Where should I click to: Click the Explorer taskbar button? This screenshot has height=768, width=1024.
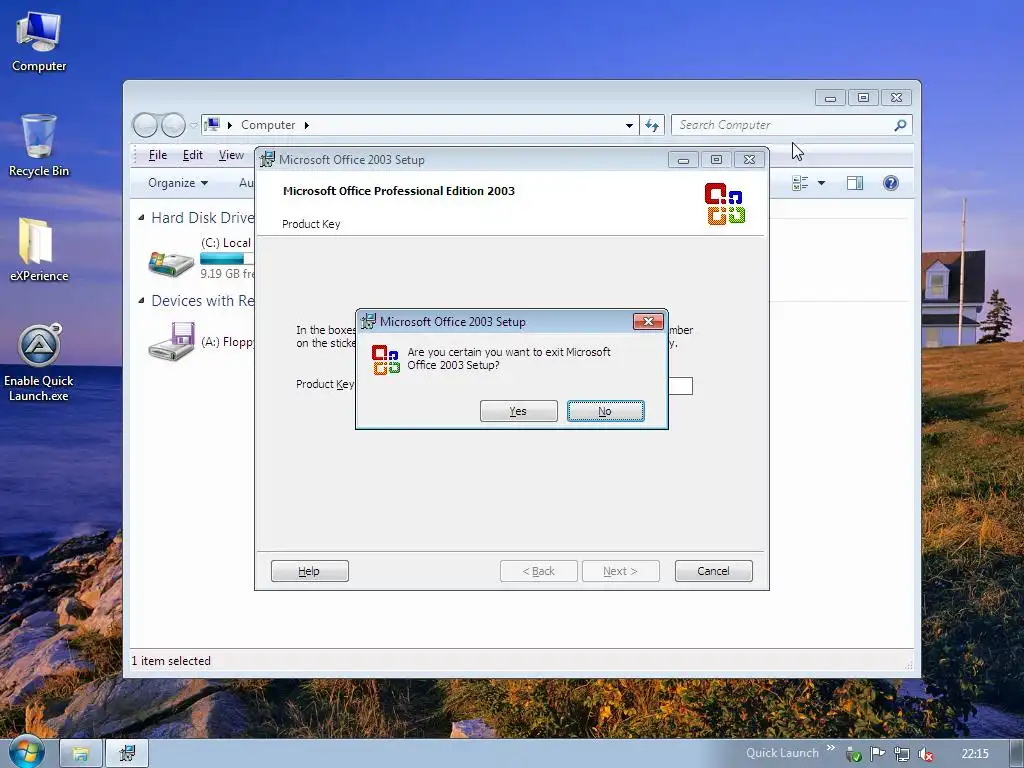[x=81, y=754]
